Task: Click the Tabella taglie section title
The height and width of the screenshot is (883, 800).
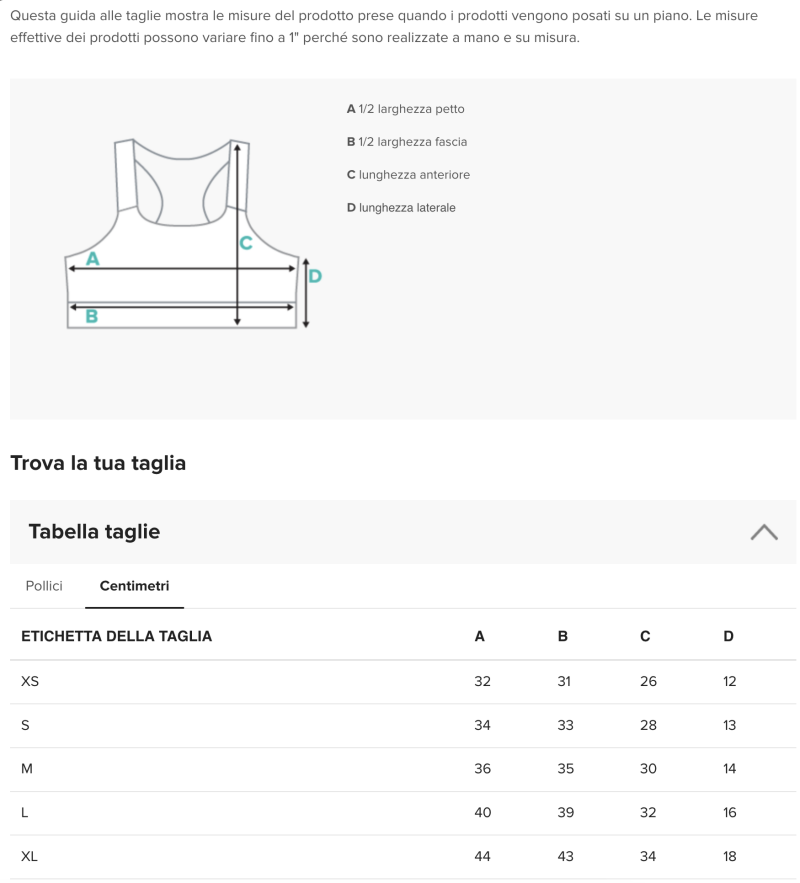Action: pos(94,532)
